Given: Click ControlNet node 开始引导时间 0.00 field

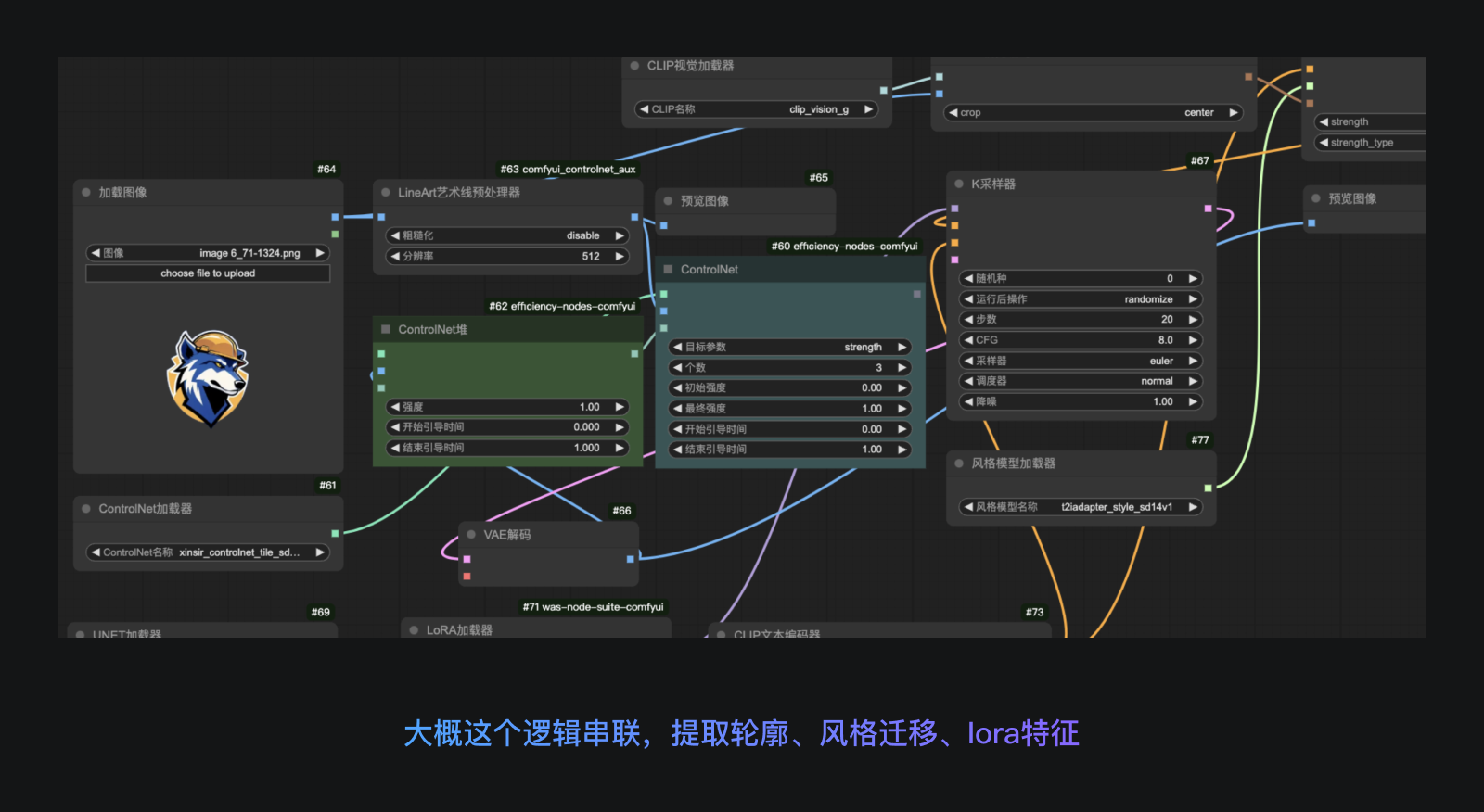Looking at the screenshot, I should [x=790, y=429].
